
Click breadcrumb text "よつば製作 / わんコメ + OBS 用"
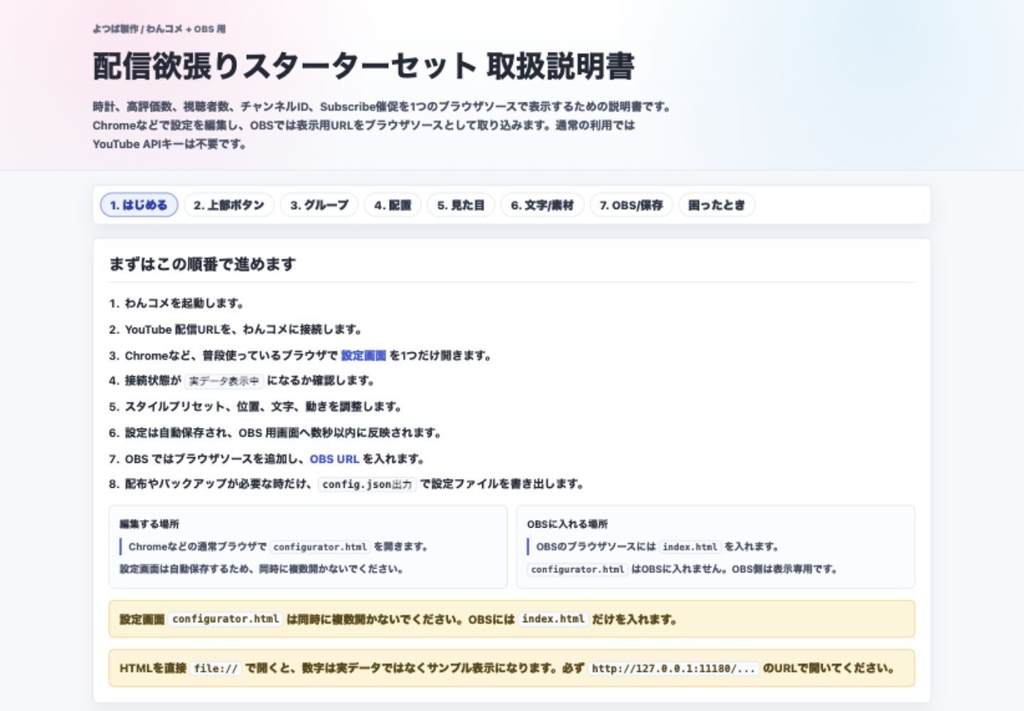(159, 29)
